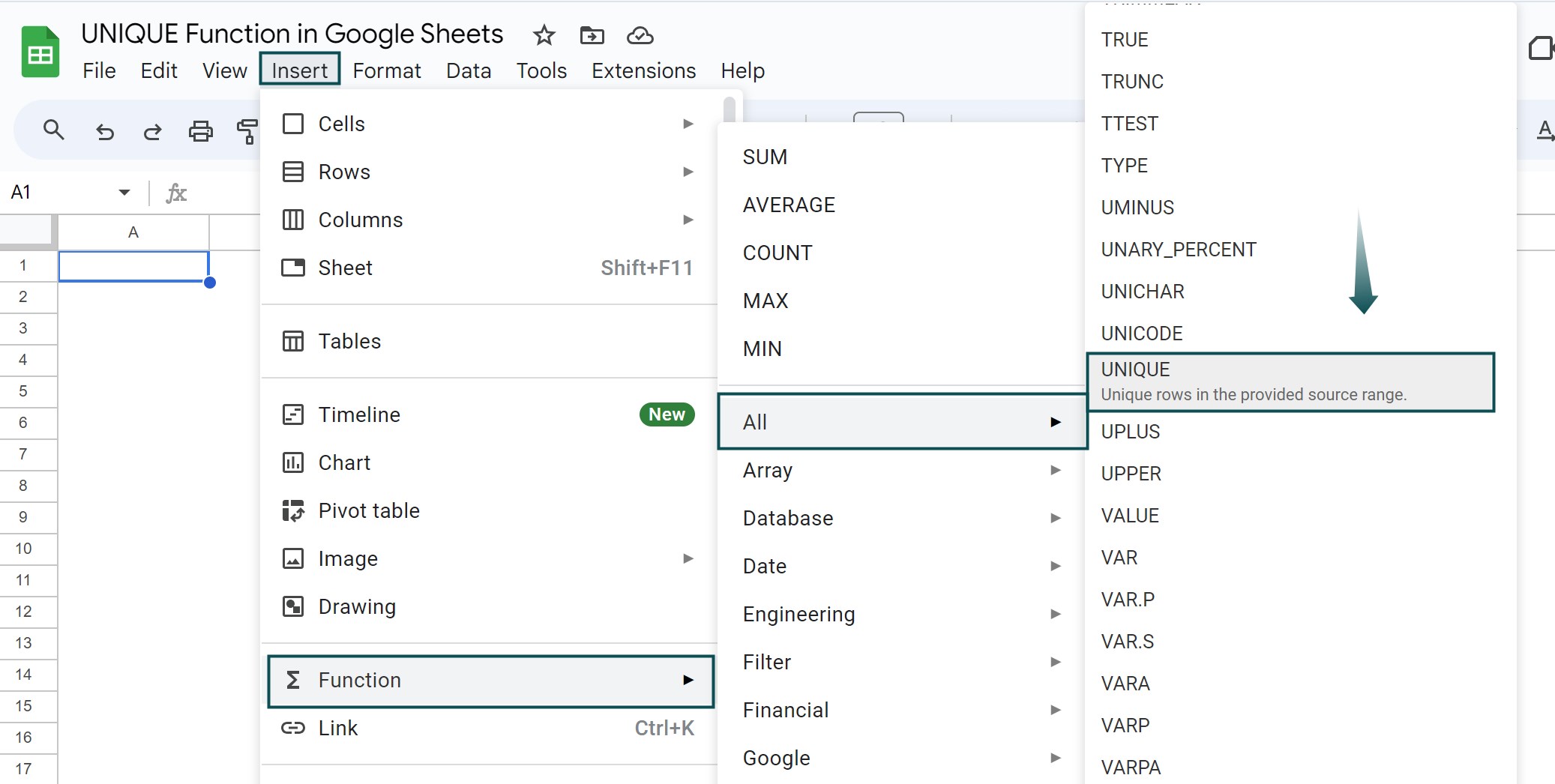Viewport: 1555px width, 784px height.
Task: Click the paint format roller icon
Action: pyautogui.click(x=247, y=132)
